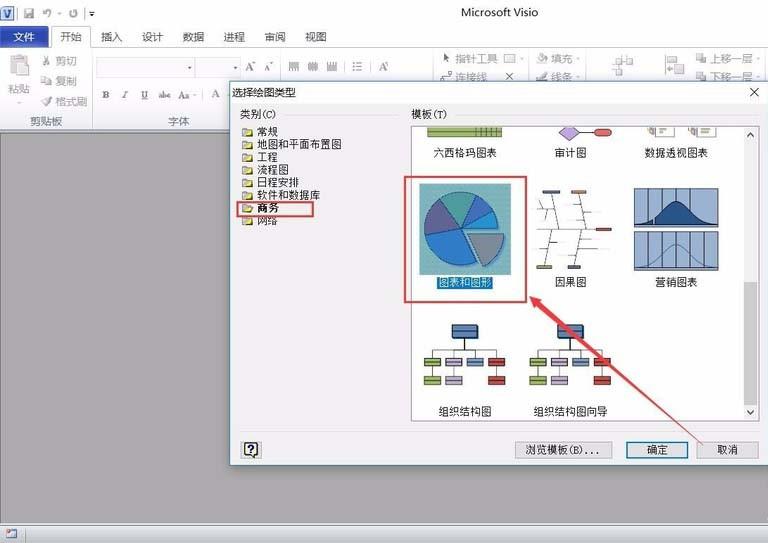Click the Visio application icon in title bar

click(x=8, y=13)
